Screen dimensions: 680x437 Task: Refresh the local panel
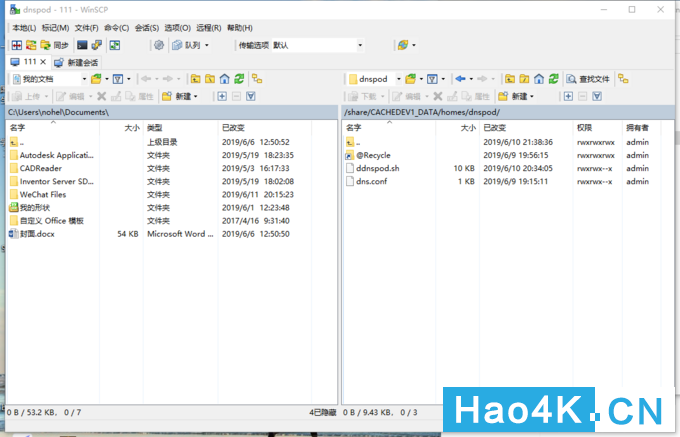pyautogui.click(x=239, y=79)
